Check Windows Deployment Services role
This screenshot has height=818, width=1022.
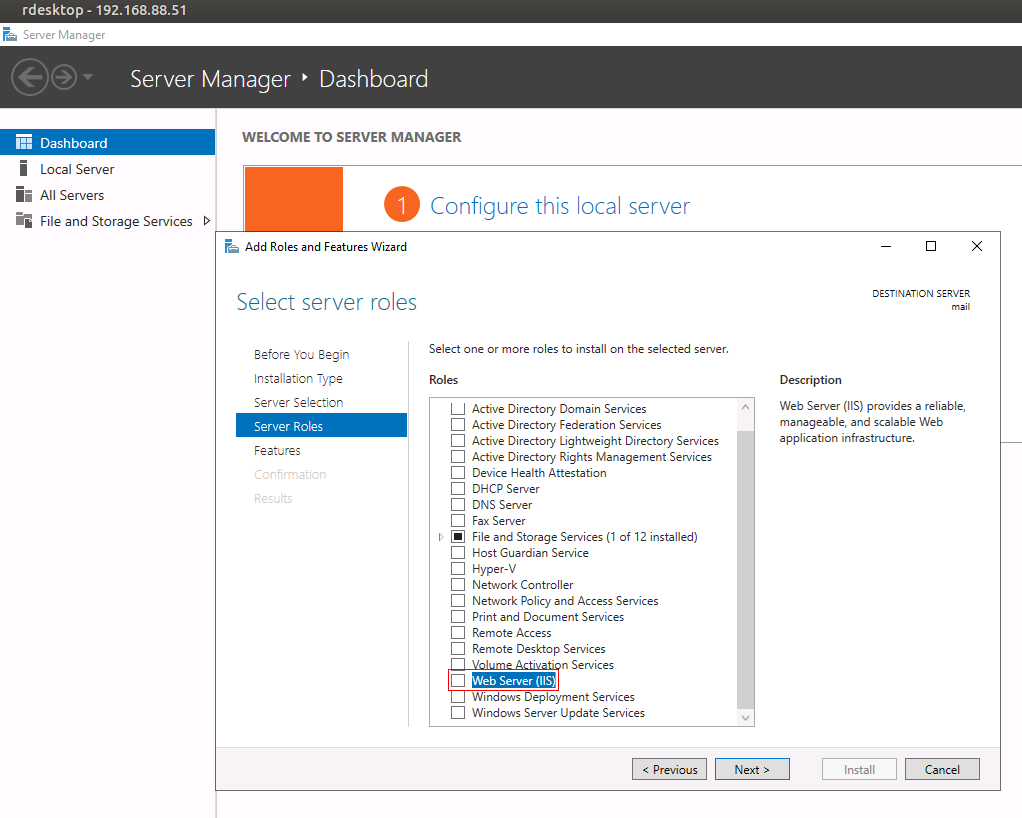pyautogui.click(x=458, y=696)
